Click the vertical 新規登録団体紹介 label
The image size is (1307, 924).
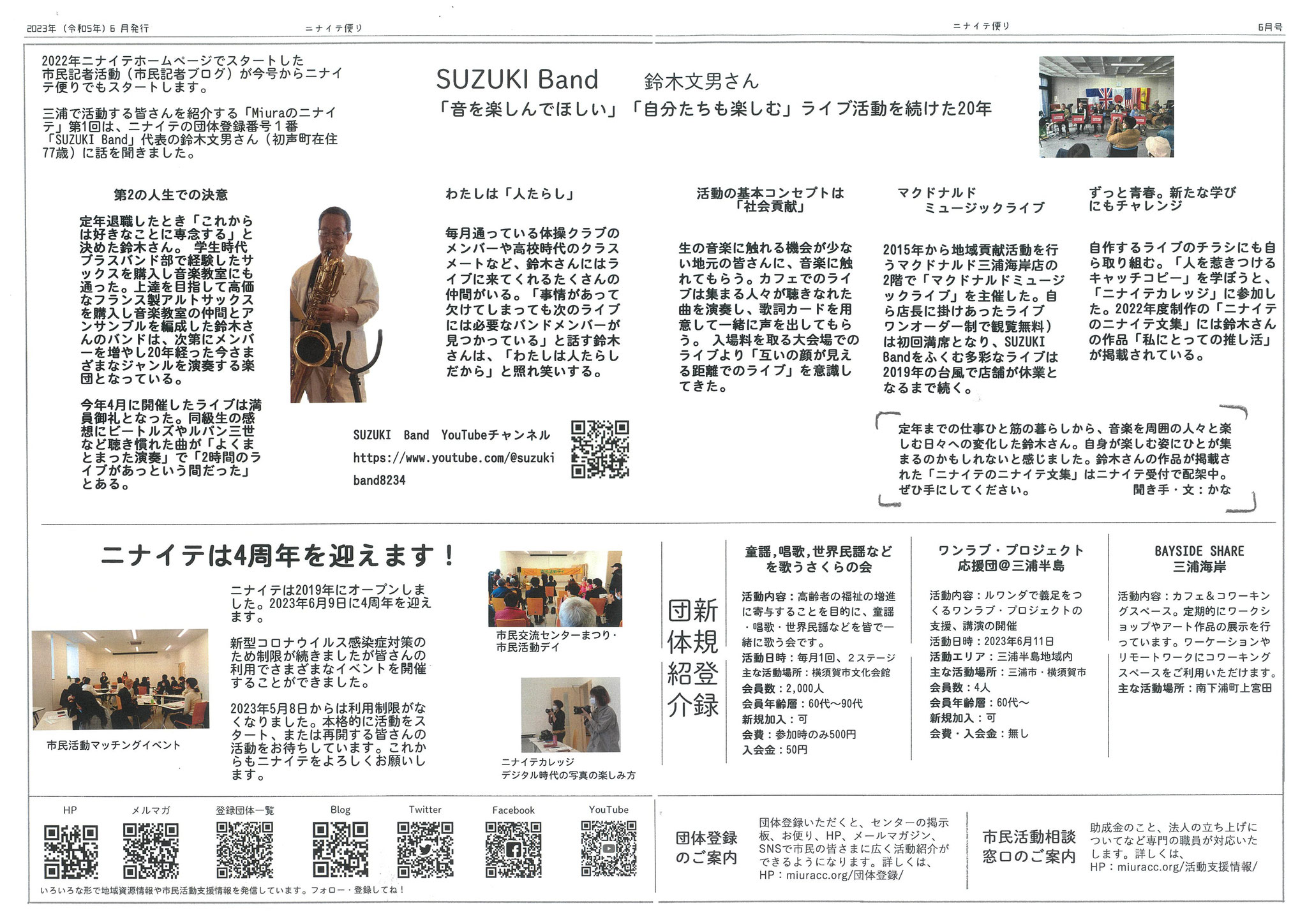click(x=693, y=658)
